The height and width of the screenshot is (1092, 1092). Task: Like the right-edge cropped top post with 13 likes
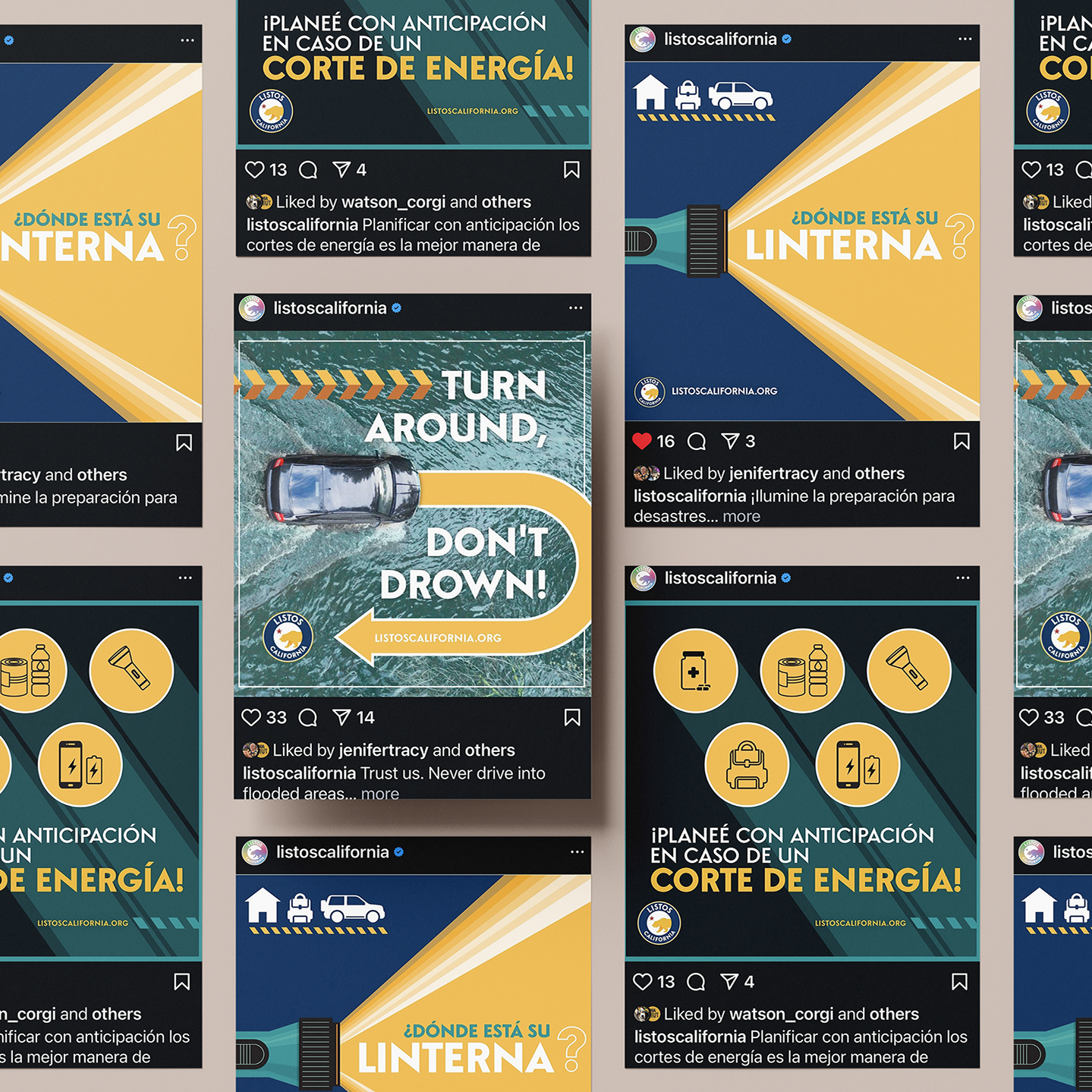pyautogui.click(x=1031, y=170)
